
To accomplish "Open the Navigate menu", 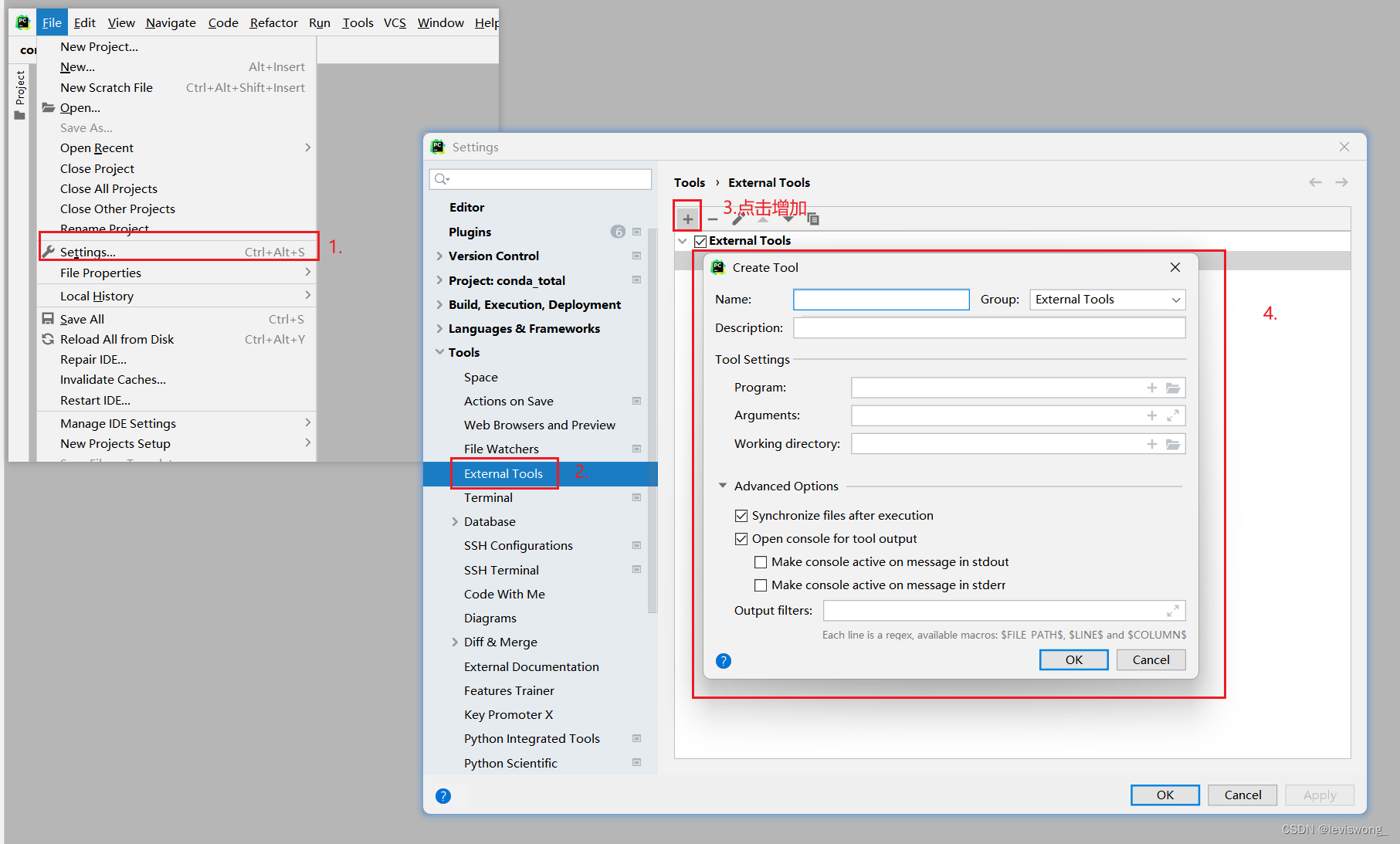I will [171, 22].
